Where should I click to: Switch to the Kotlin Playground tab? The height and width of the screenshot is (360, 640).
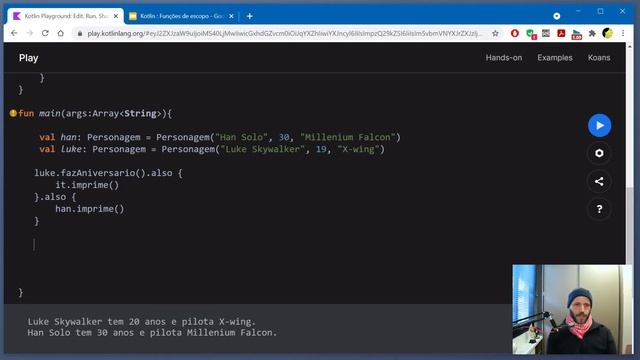[65, 16]
